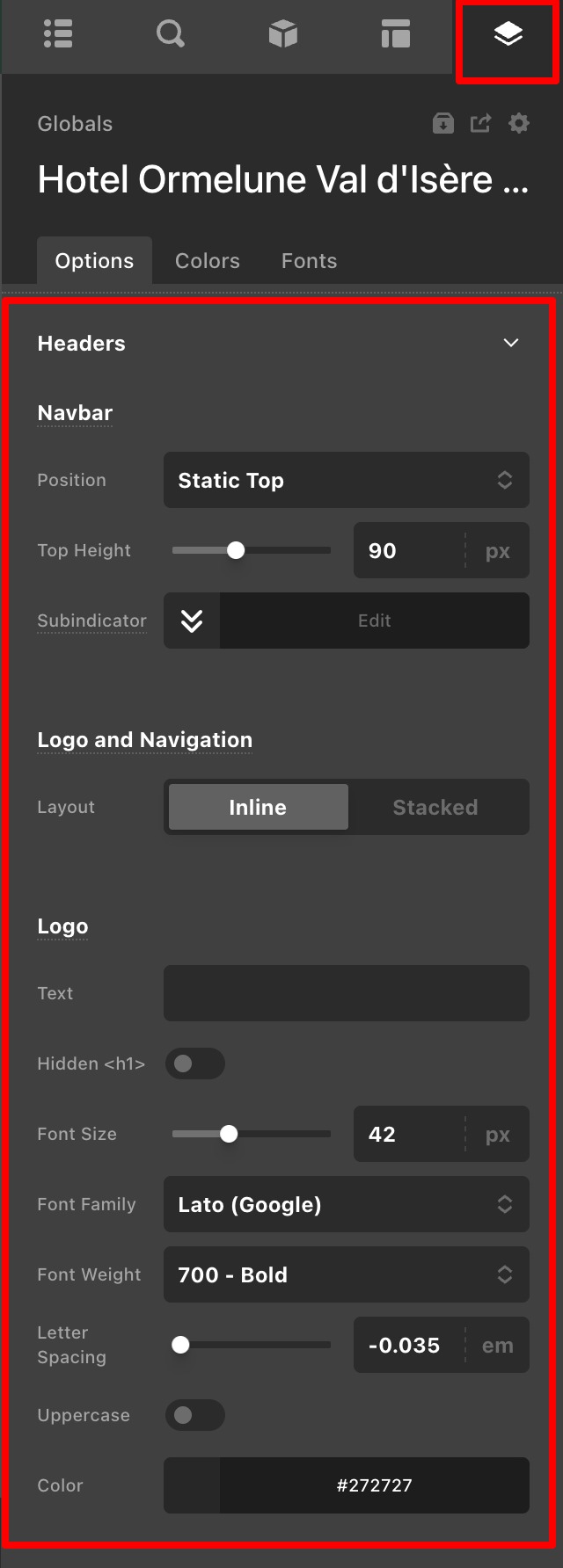Open the Position Static Top dropdown
The image size is (563, 1568).
click(347, 480)
